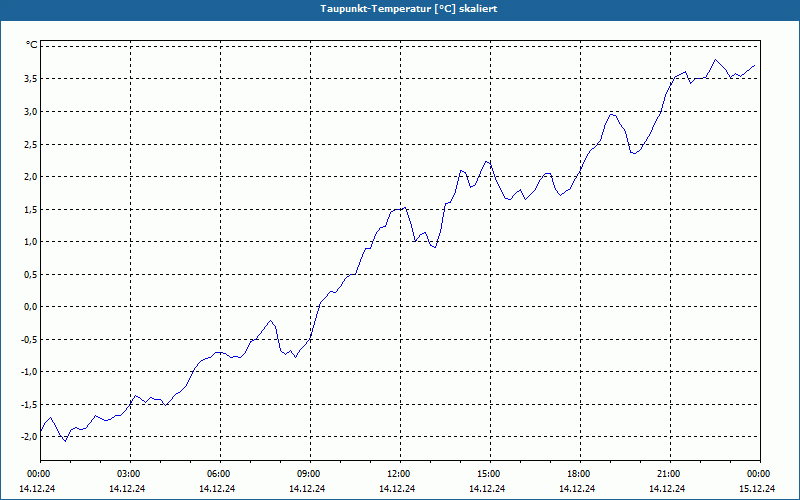This screenshot has width=800, height=500.
Task: Click the '14.12.24' date beneath 06:00
Action: 217,489
